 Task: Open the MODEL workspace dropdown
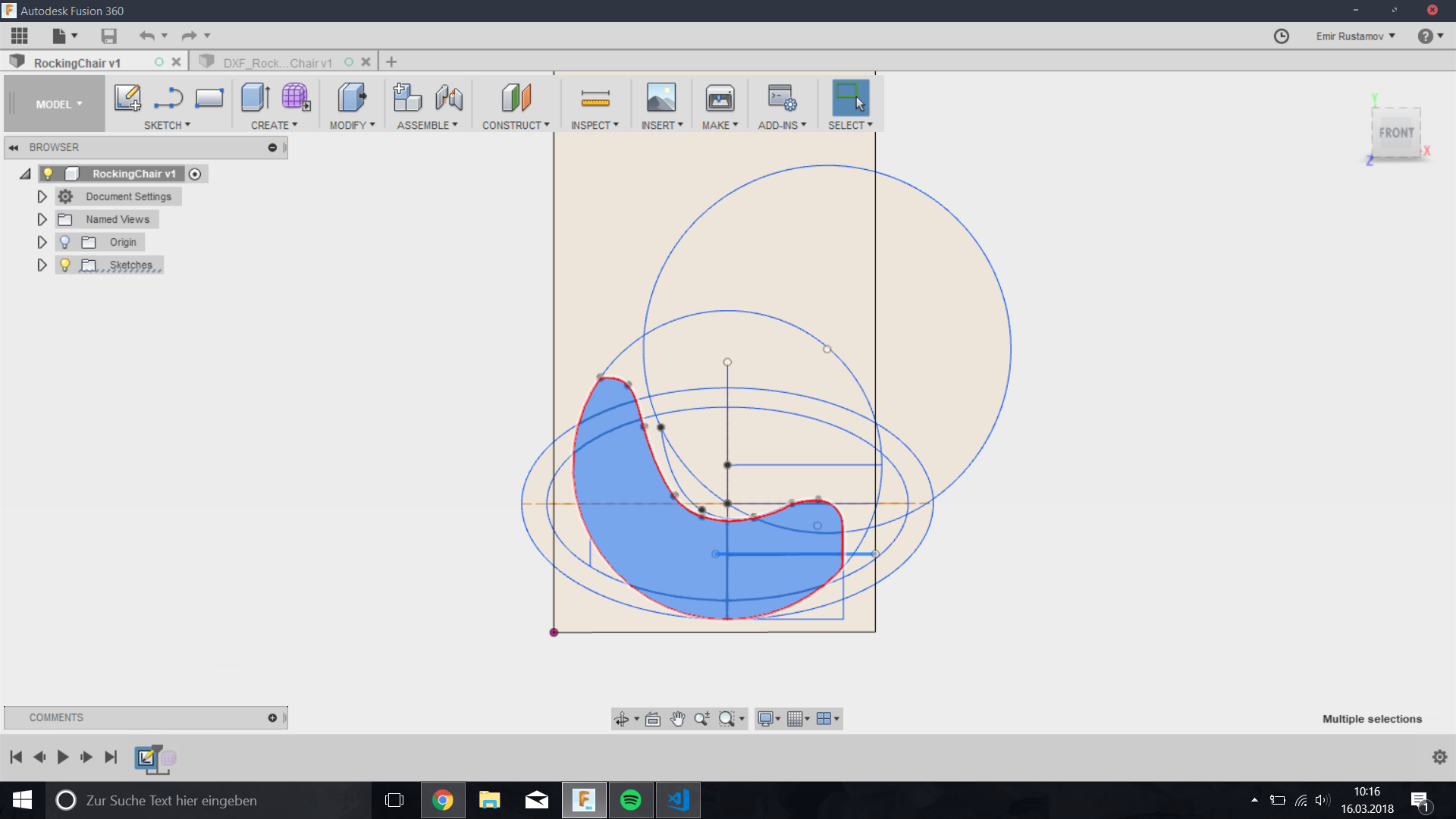(x=58, y=105)
